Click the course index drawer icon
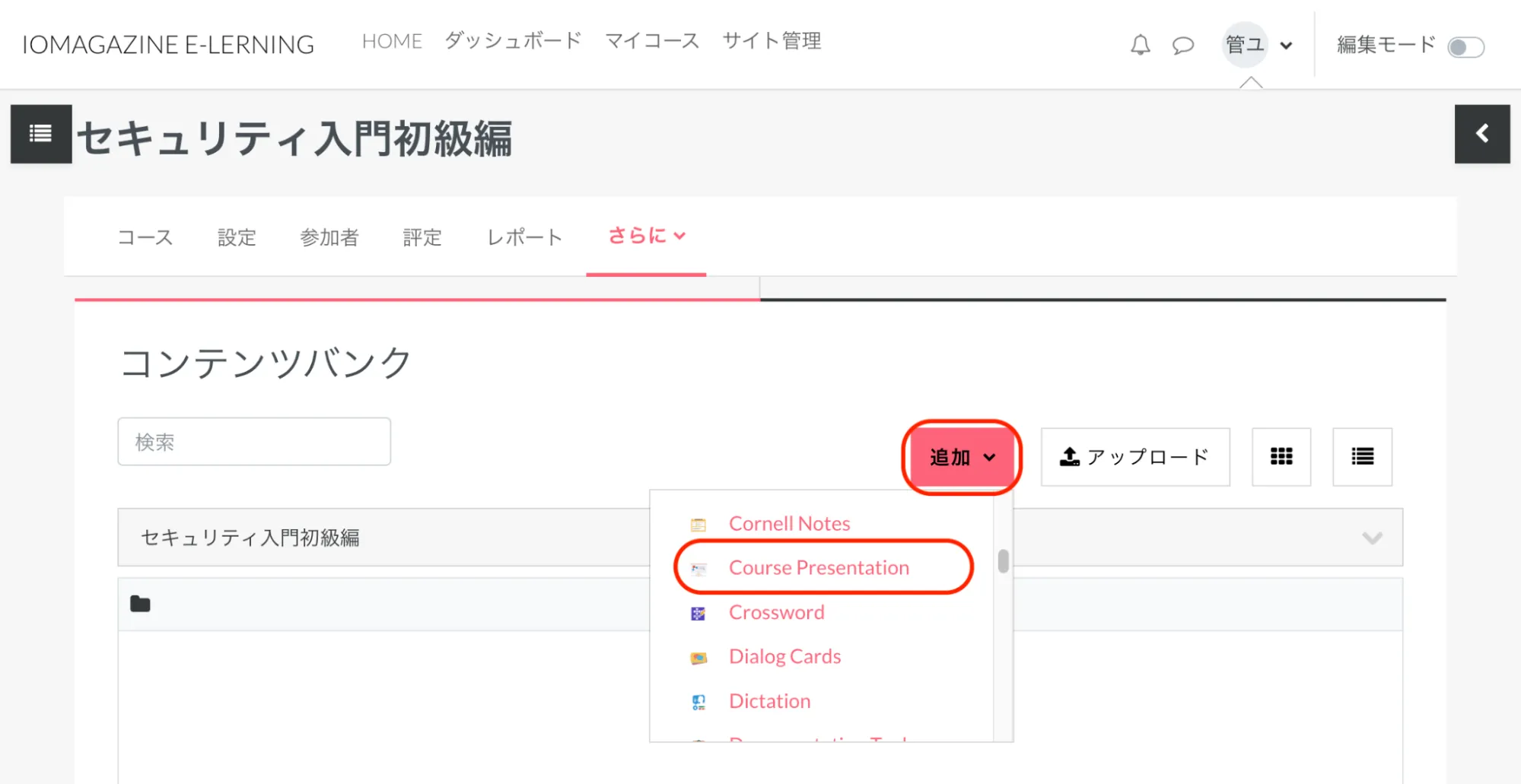Viewport: 1521px width, 784px height. tap(41, 134)
